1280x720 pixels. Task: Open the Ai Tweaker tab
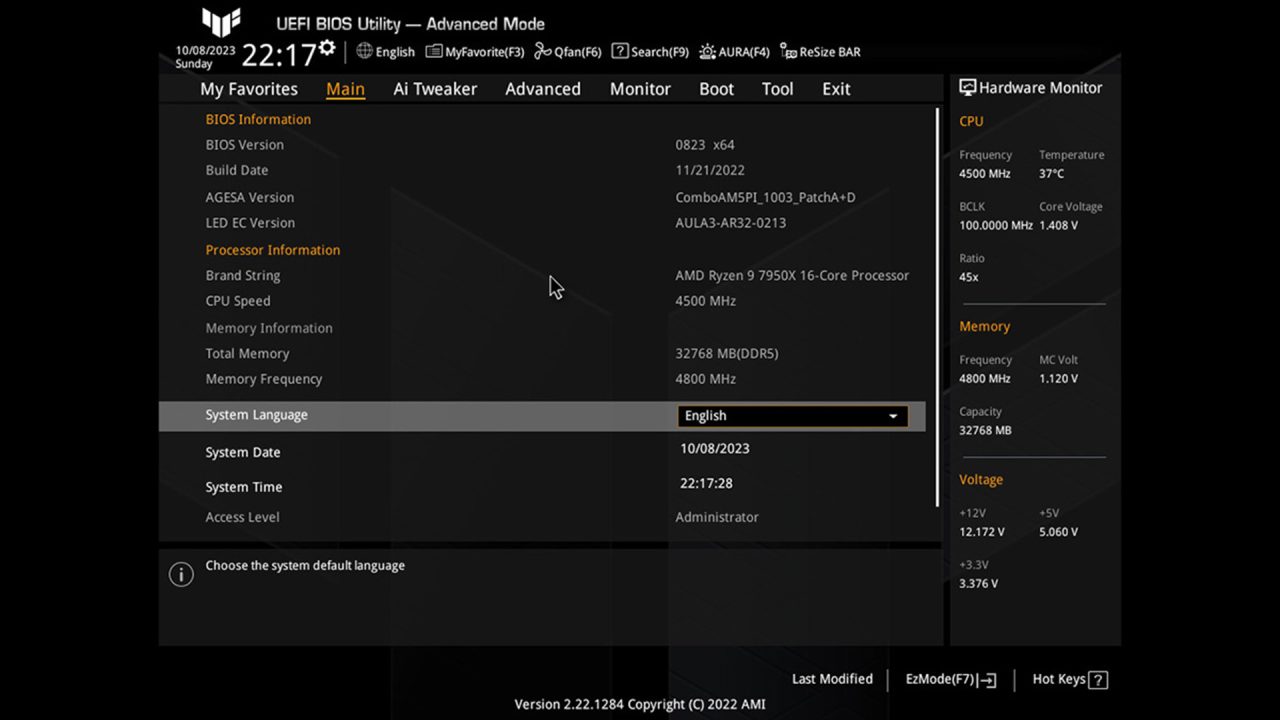[435, 89]
